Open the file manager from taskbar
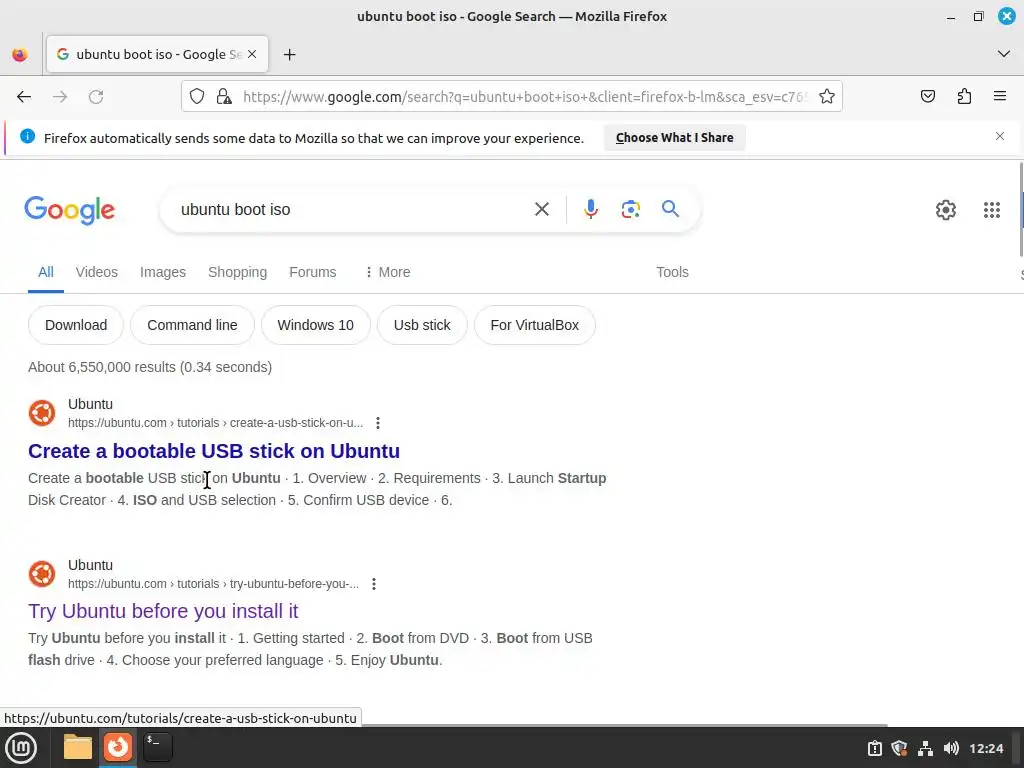Screen dimensions: 1024x768 click(78, 748)
